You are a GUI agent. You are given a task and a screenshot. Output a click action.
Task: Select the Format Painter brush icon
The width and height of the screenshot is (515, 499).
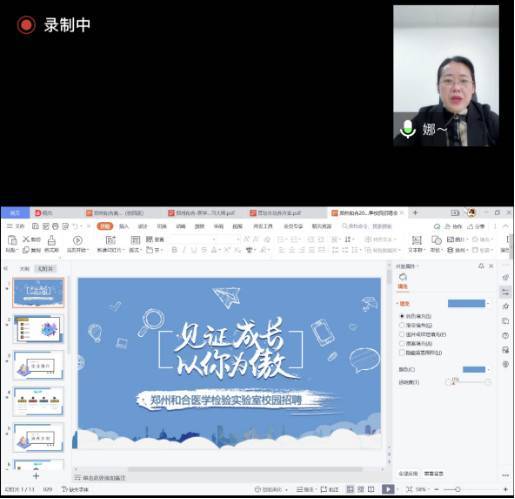click(52, 240)
